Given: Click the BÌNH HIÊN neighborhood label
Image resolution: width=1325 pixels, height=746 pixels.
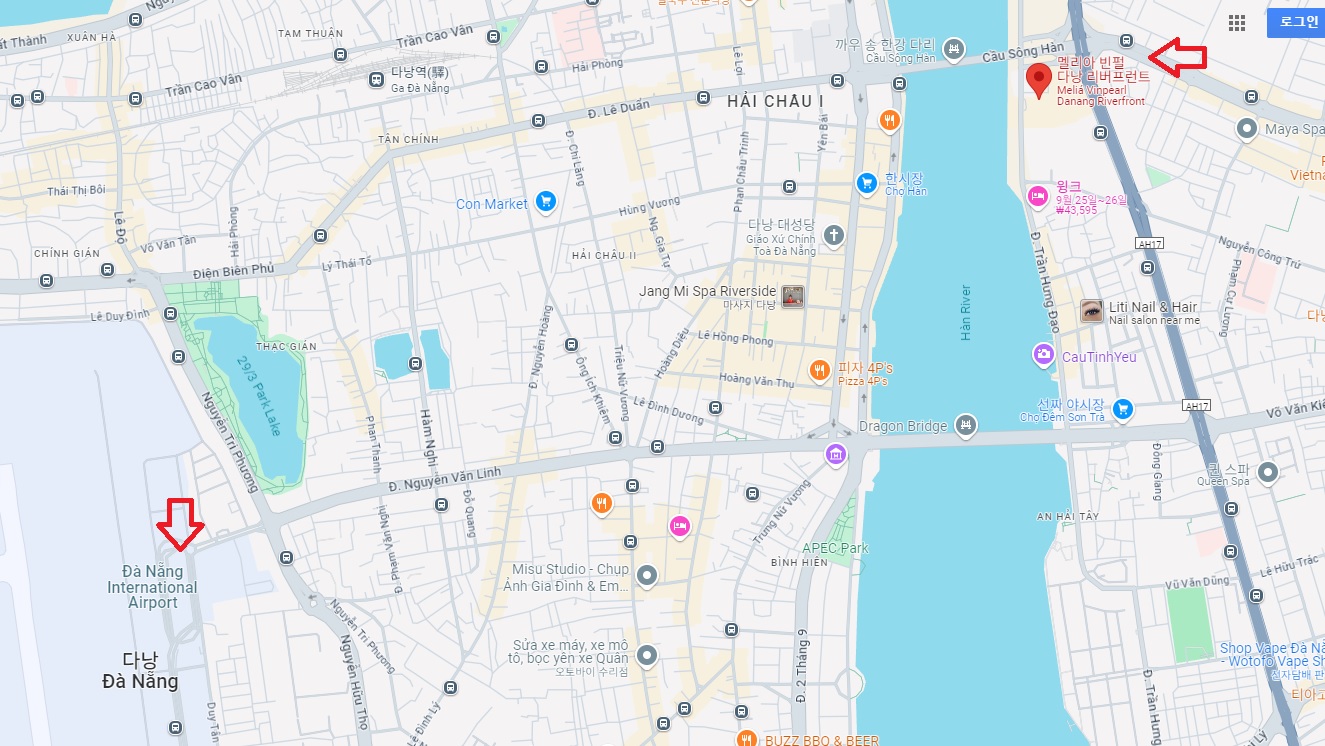Looking at the screenshot, I should coord(799,563).
